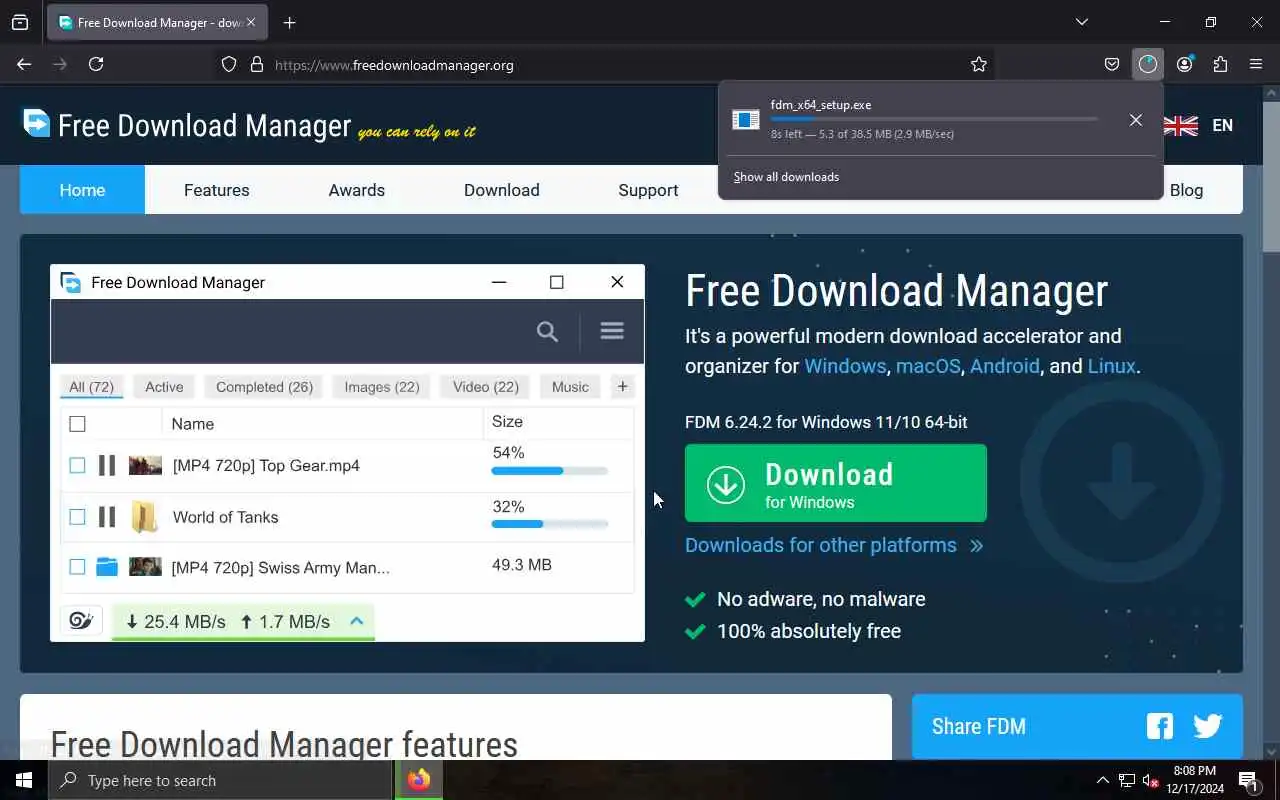Select the Completed (26) filter tab
The image size is (1280, 800).
(x=265, y=387)
